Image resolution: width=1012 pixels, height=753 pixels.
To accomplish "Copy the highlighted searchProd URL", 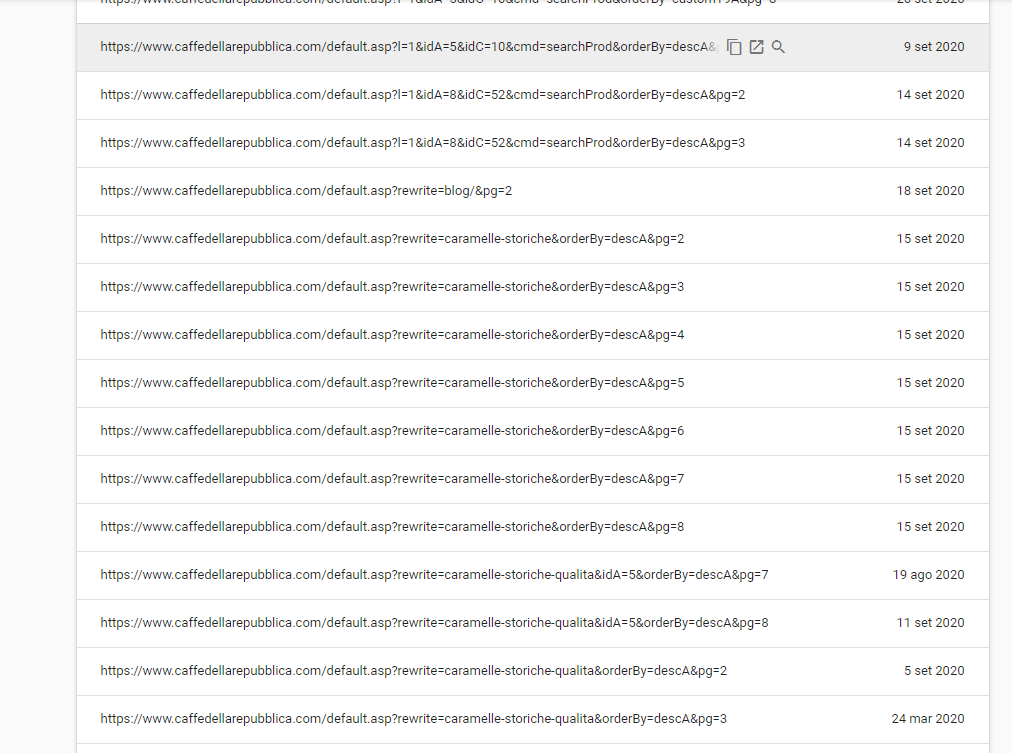I will tap(734, 47).
